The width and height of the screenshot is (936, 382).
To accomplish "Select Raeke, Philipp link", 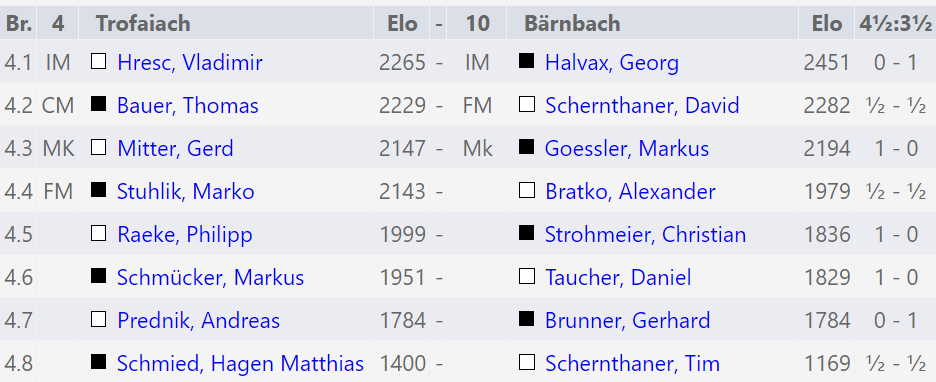I will click(184, 235).
